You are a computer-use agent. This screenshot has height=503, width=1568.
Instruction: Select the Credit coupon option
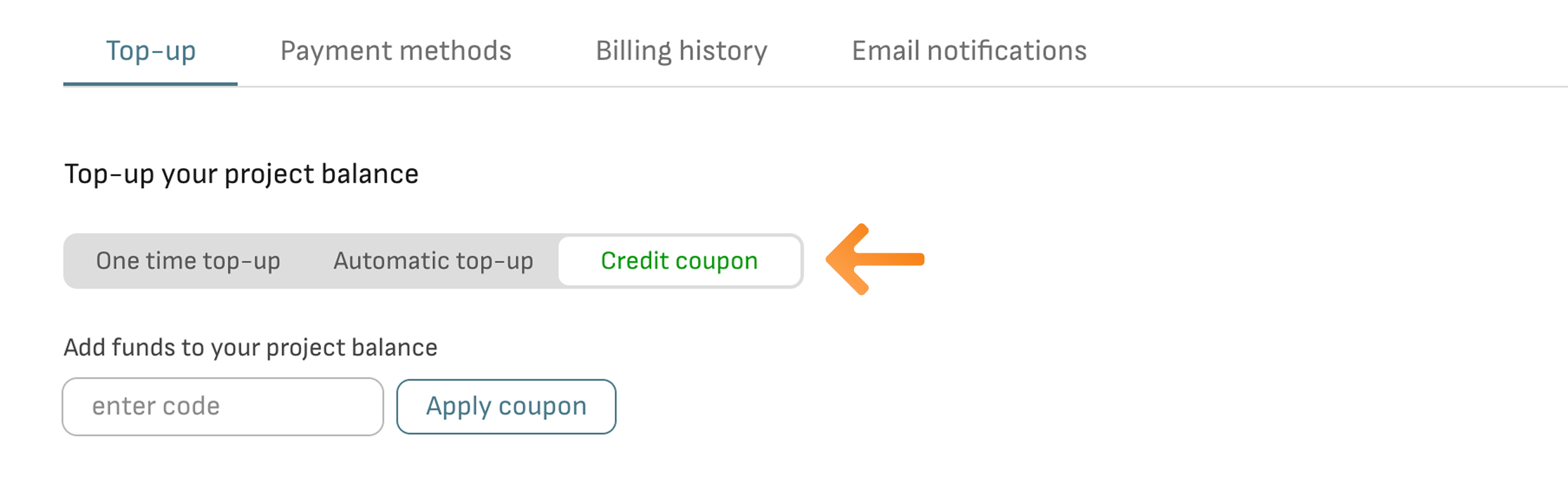coord(679,261)
